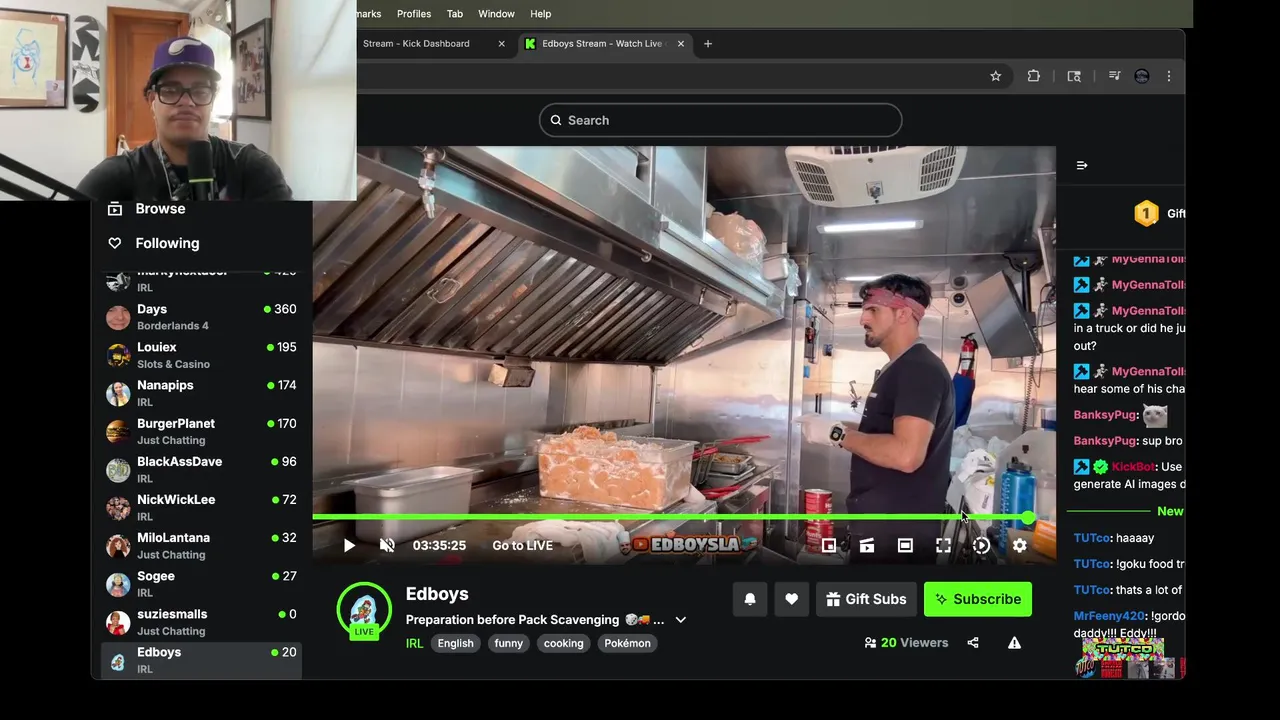
Task: Open Nanapips channel in sidebar
Action: pos(201,393)
